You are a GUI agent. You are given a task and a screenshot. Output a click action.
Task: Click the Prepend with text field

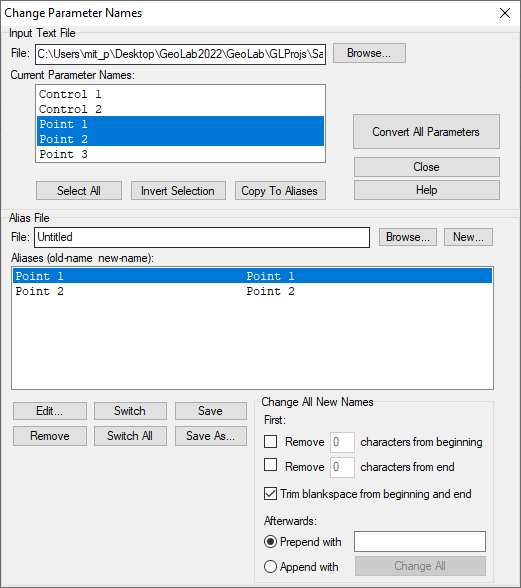point(420,542)
